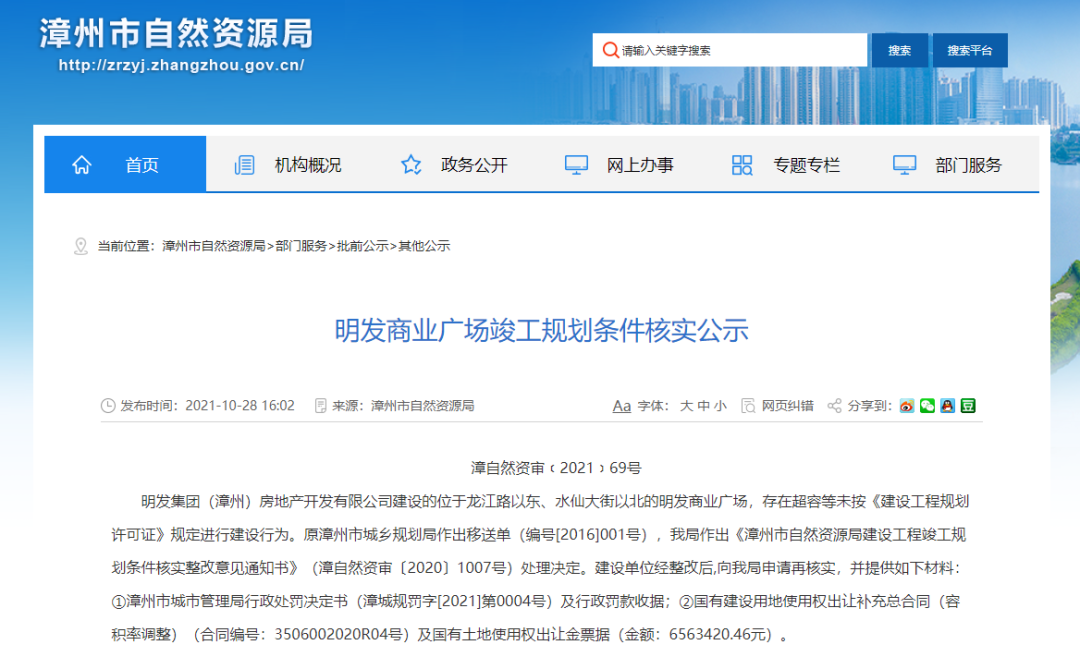Image resolution: width=1080 pixels, height=657 pixels.
Task: Focus the keyword search input field
Action: [x=740, y=50]
